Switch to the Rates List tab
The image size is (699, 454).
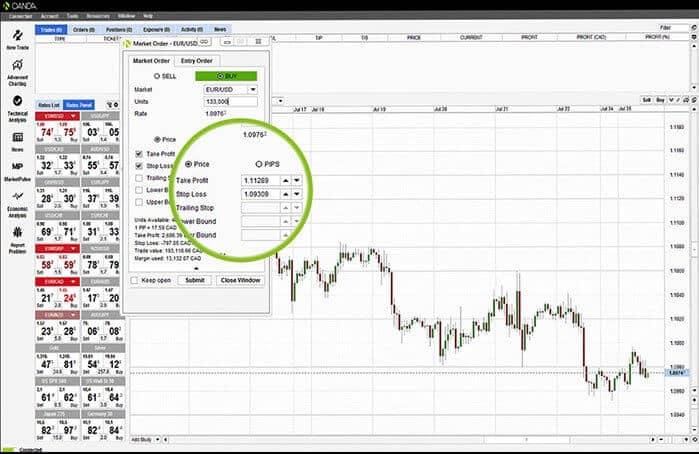tap(49, 105)
